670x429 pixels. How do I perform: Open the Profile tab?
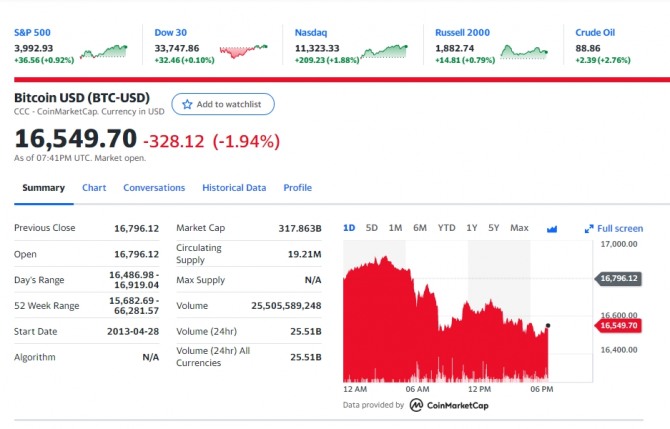click(298, 188)
